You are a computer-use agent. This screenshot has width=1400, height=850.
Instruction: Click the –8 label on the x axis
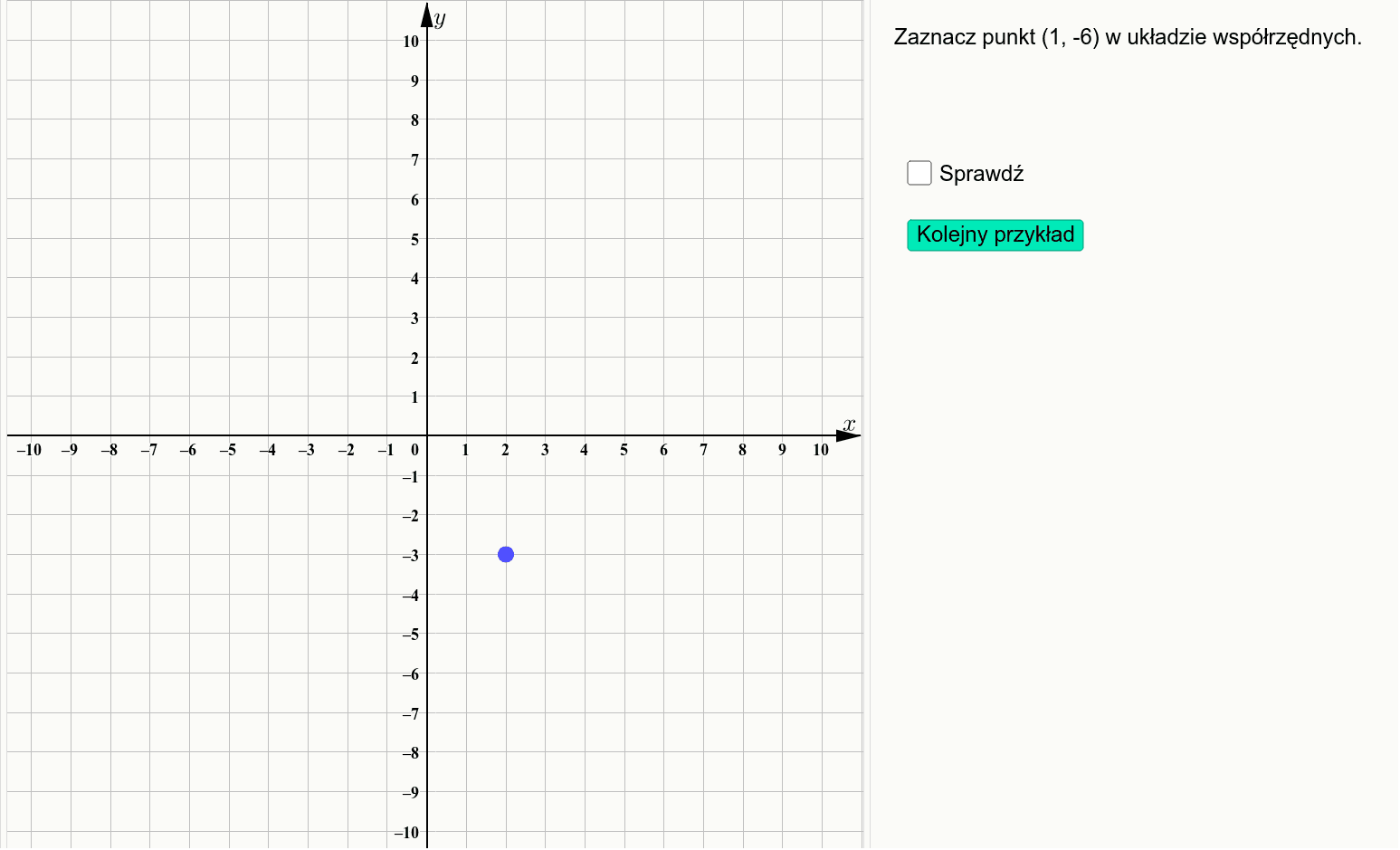tap(110, 450)
